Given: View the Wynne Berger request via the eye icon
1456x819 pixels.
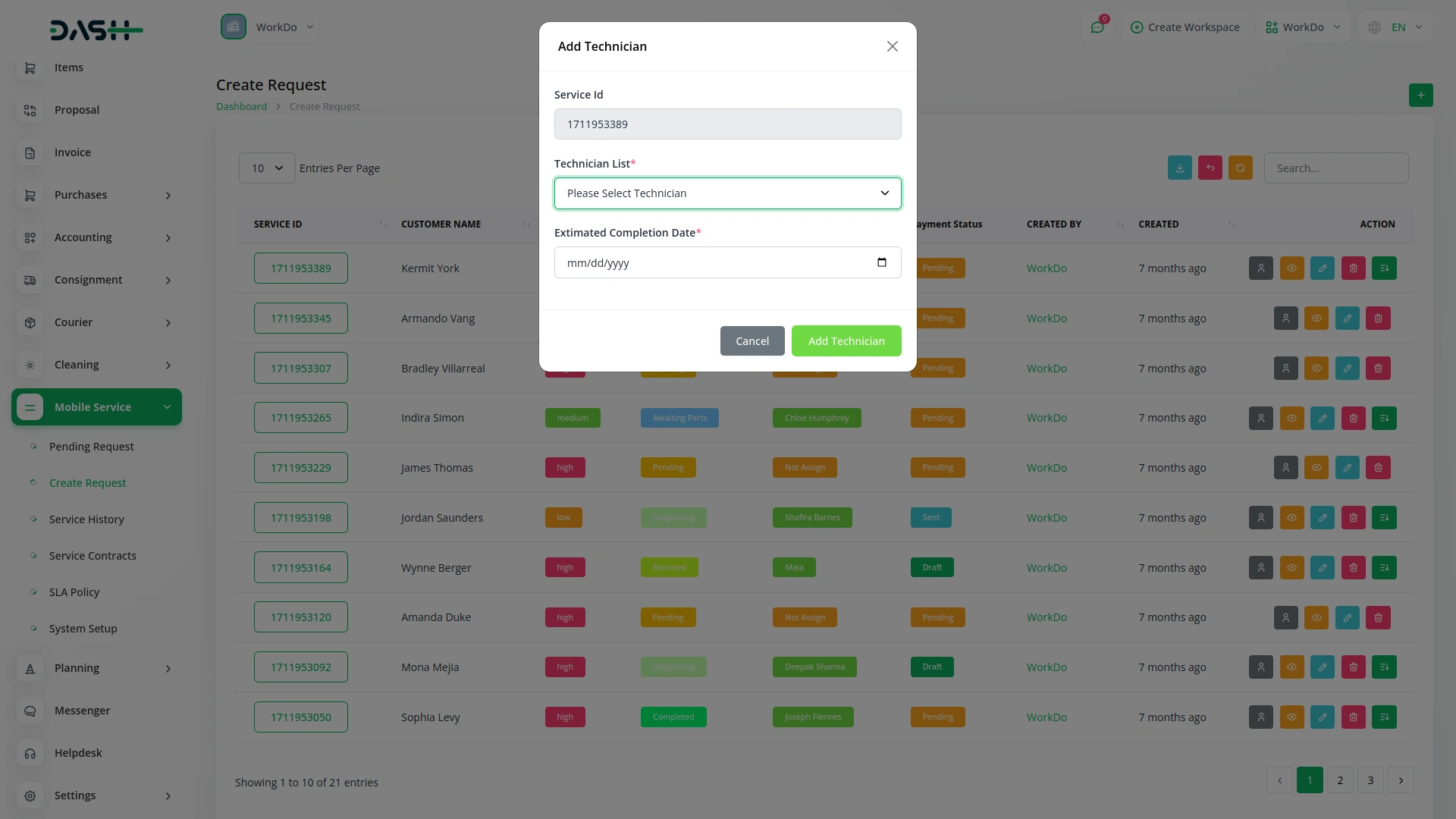Looking at the screenshot, I should tap(1291, 568).
